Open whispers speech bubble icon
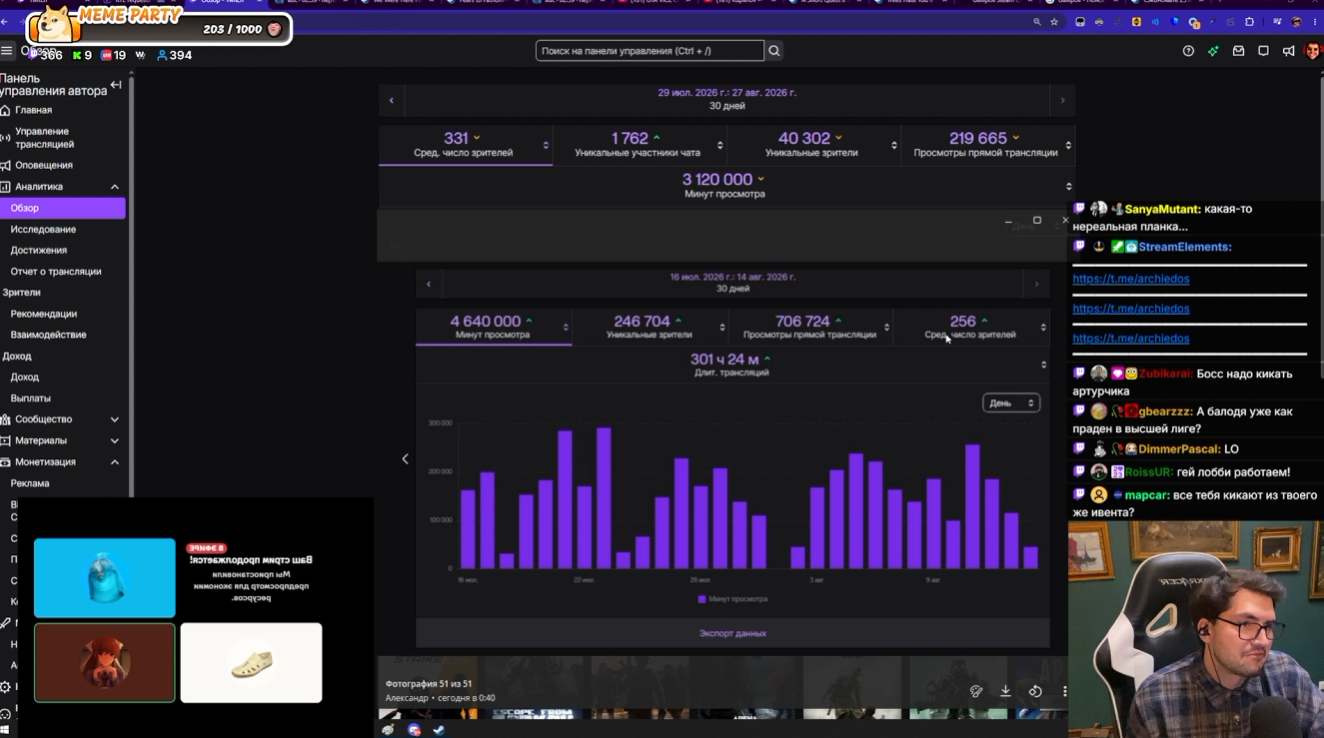Viewport: 1324px width, 738px height. [x=1263, y=51]
